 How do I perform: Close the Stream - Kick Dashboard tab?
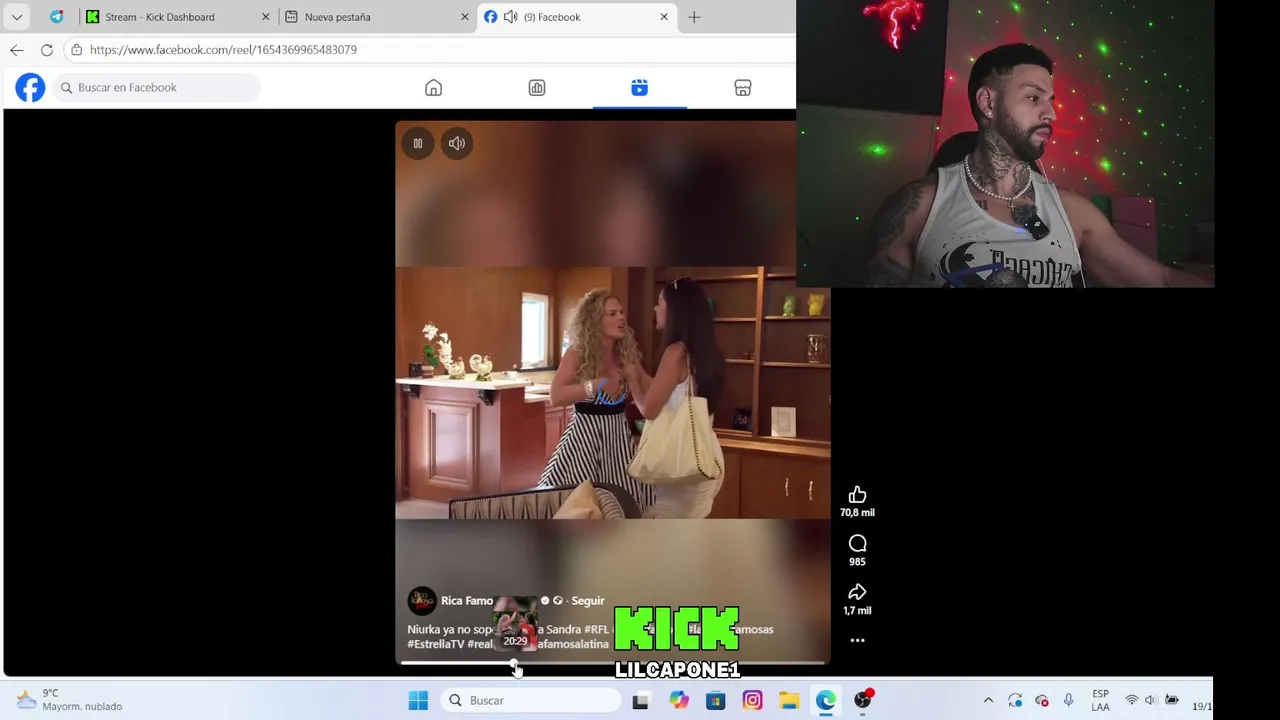266,17
